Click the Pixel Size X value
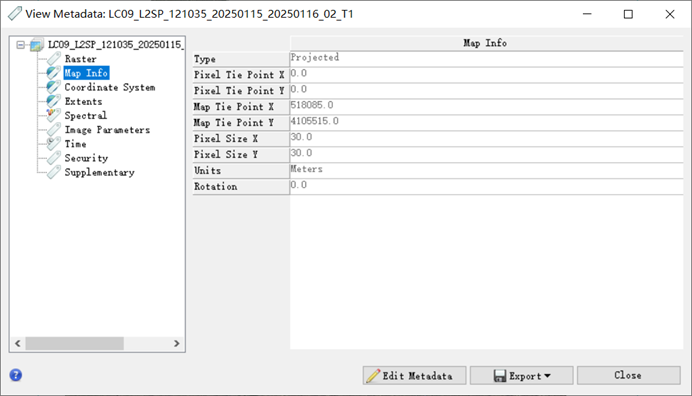 (486, 138)
